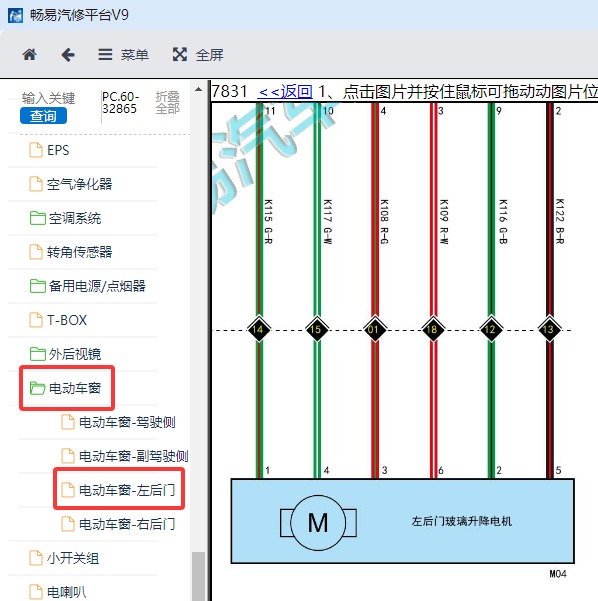Go to the home page icon
The height and width of the screenshot is (601, 598).
(x=30, y=55)
